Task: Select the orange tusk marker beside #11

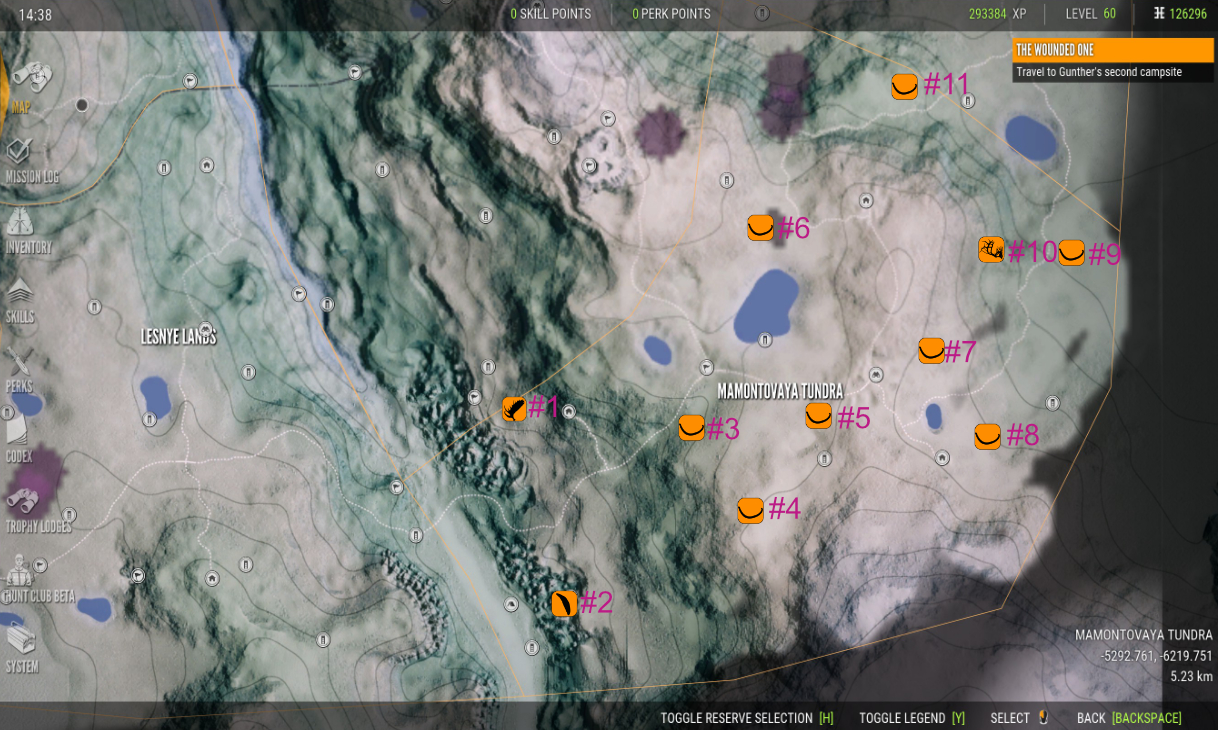Action: click(x=904, y=86)
